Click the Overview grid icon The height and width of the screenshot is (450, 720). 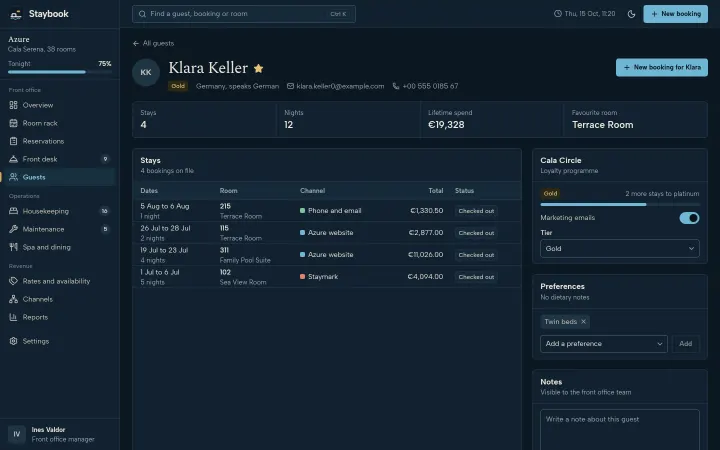tap(13, 105)
